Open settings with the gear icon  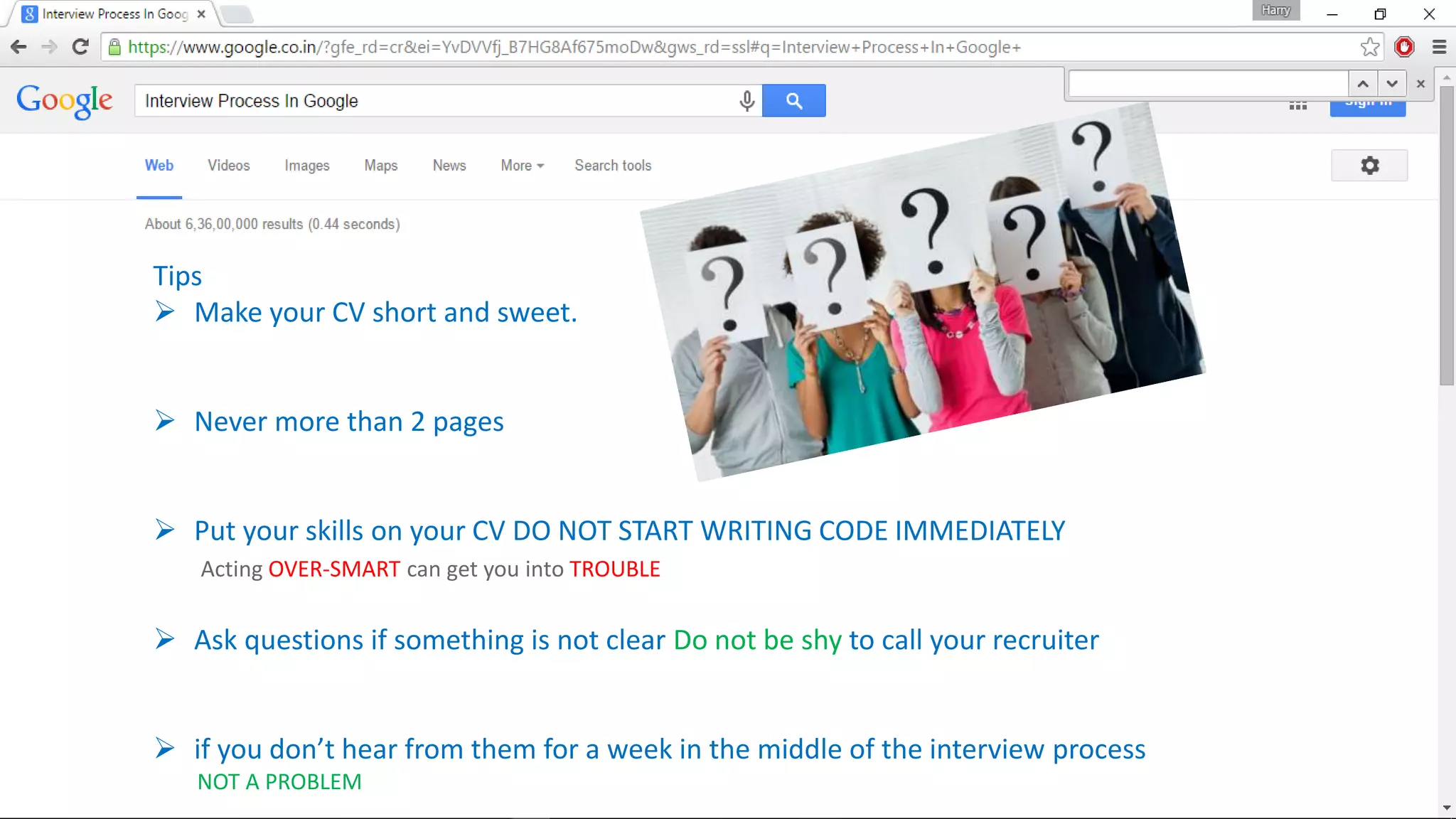click(1369, 166)
